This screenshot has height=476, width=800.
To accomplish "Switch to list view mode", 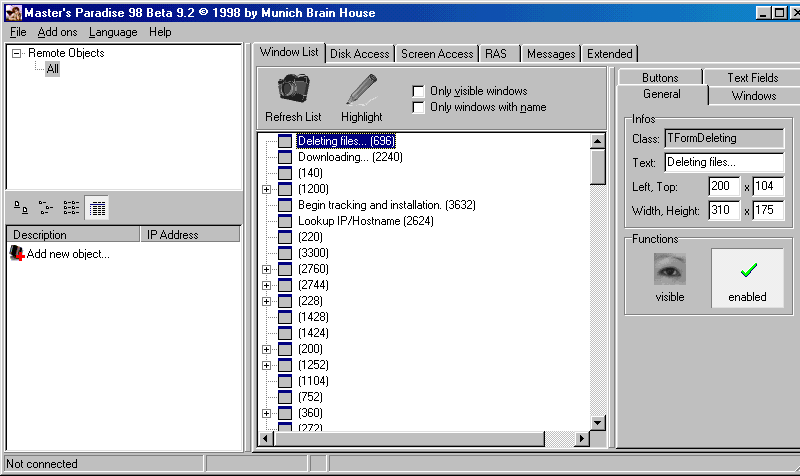I will 71,208.
